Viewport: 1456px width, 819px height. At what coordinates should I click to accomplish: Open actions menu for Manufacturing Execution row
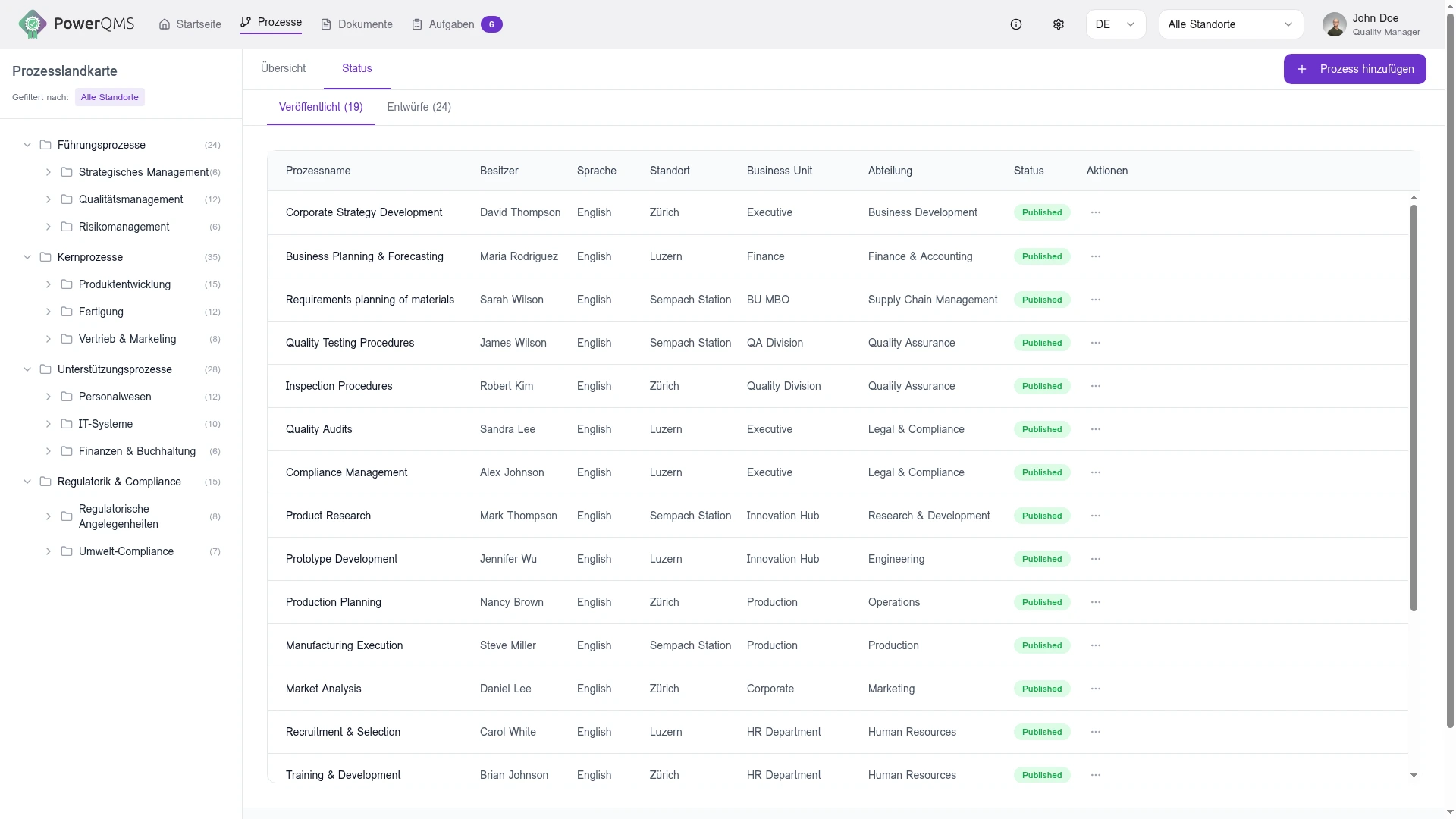point(1096,645)
